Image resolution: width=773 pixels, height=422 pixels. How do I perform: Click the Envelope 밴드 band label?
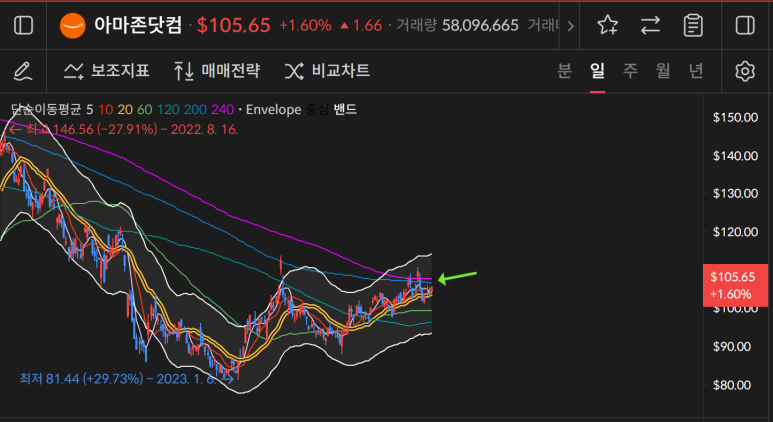tap(345, 109)
